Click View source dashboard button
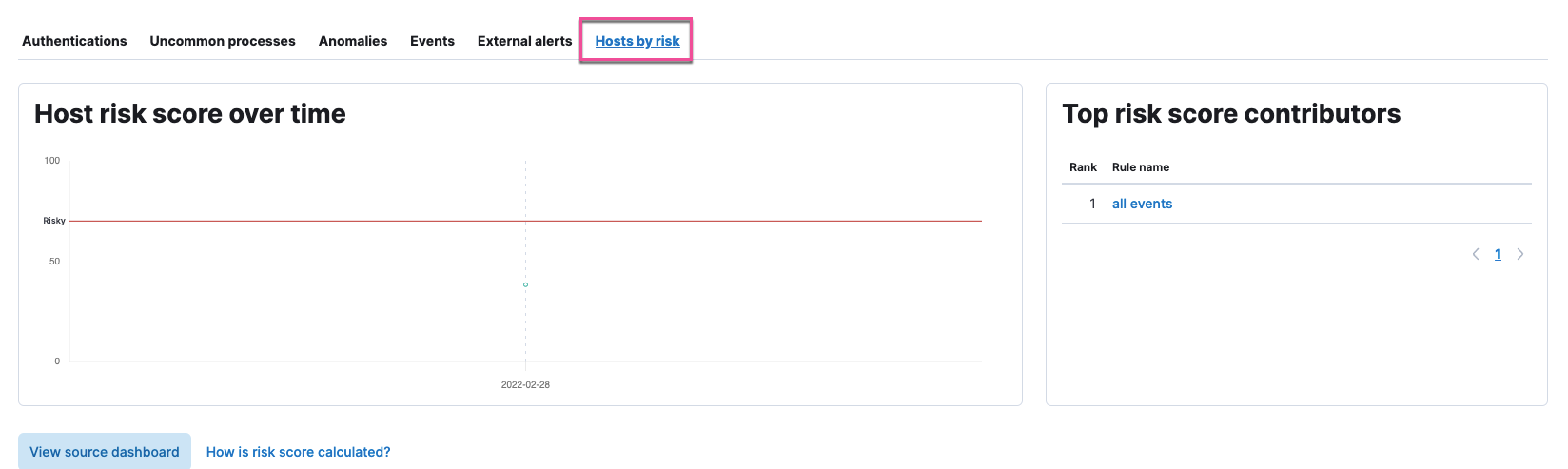This screenshot has width=1568, height=469. [105, 452]
